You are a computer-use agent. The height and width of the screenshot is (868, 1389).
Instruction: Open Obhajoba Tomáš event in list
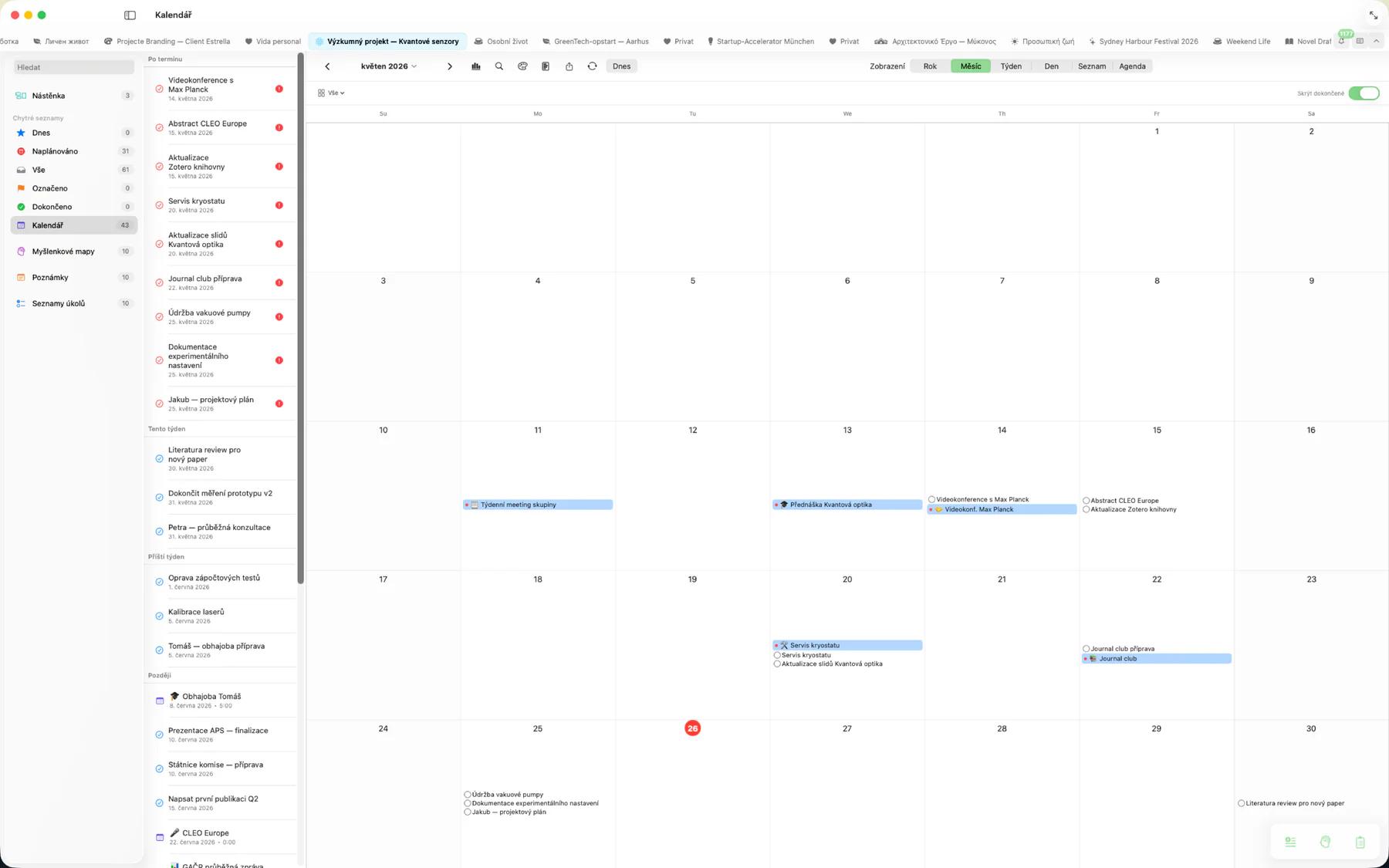tap(221, 701)
